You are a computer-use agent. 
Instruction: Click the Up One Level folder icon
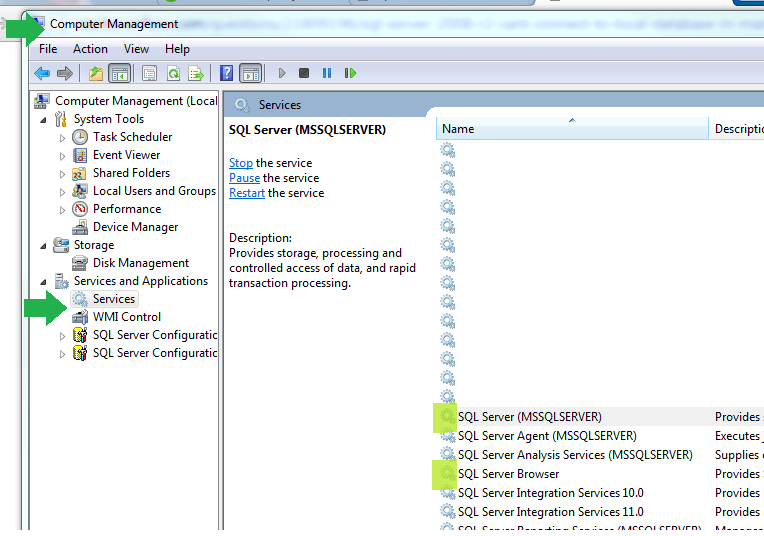96,73
